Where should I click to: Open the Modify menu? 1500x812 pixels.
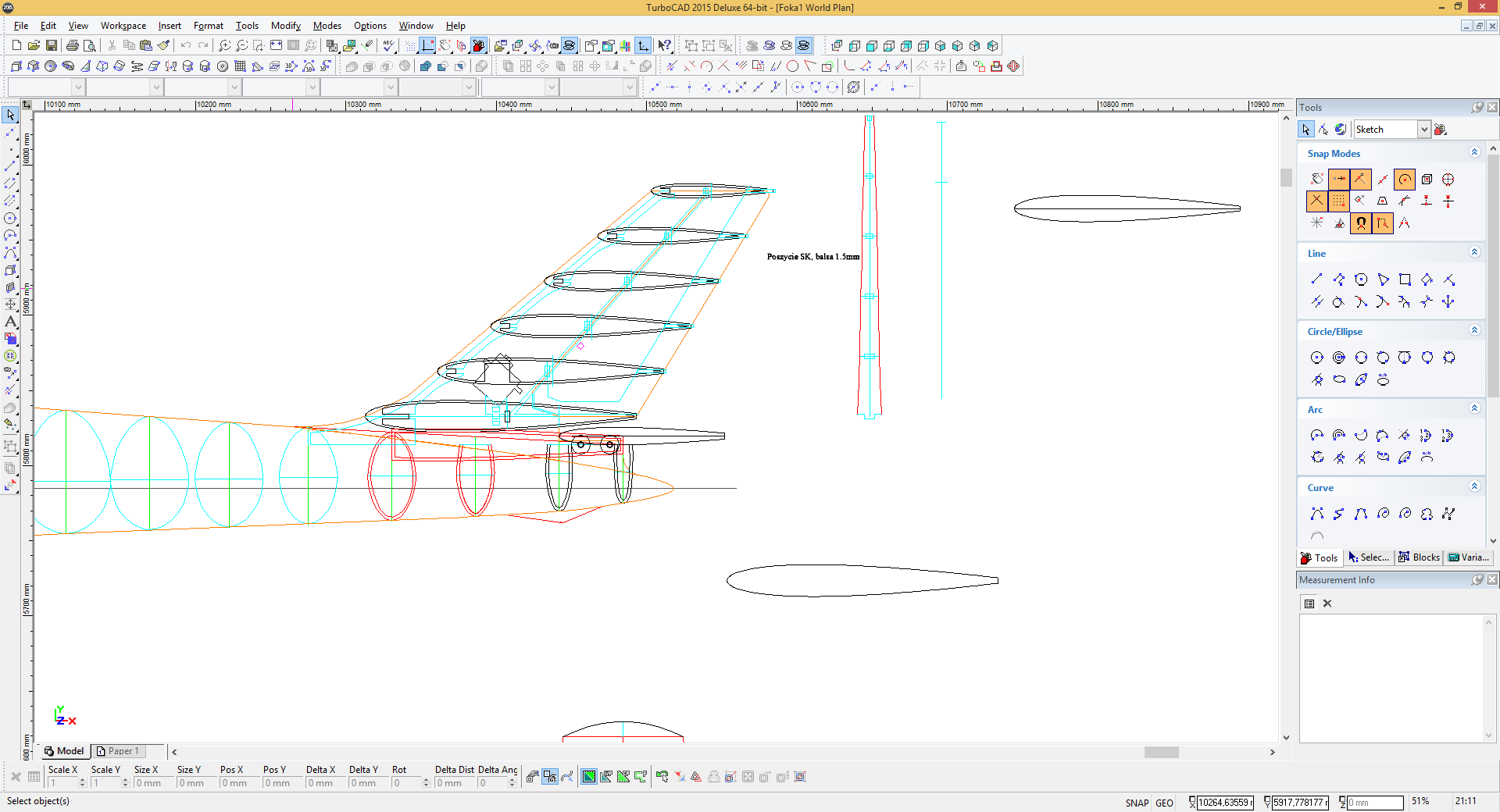click(x=285, y=26)
